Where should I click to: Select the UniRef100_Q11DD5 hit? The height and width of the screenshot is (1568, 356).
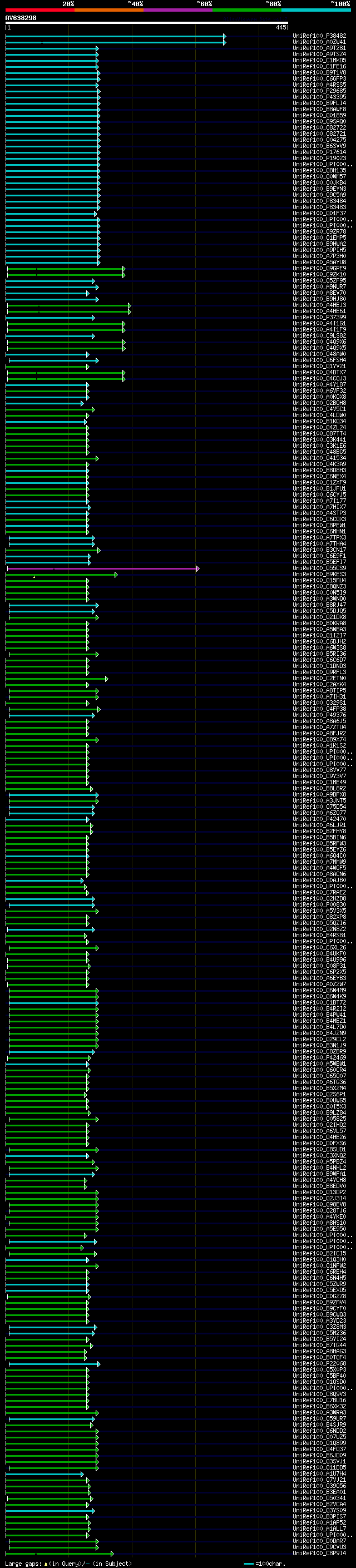319,1468
